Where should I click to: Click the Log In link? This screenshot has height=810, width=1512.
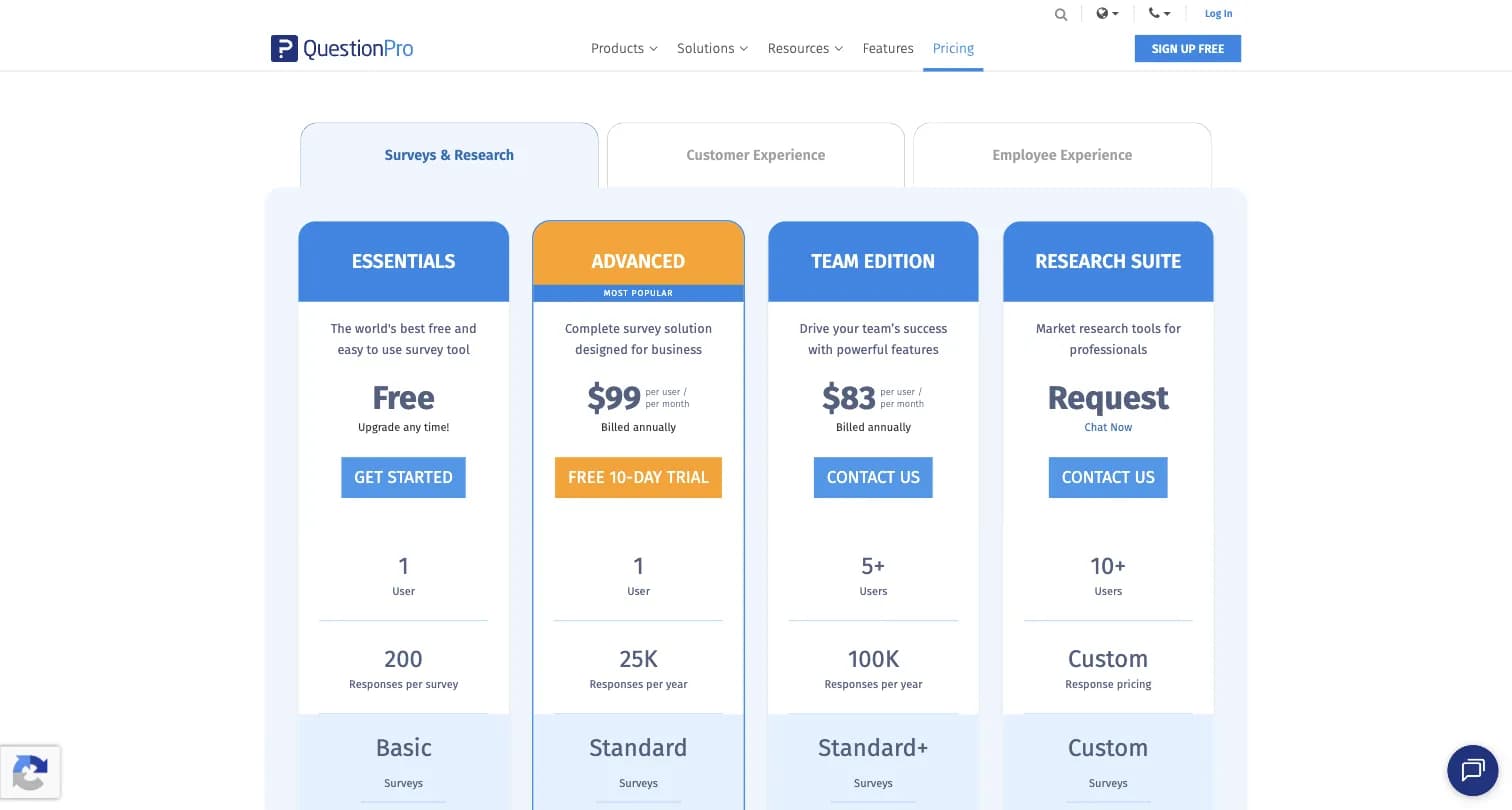[1218, 13]
